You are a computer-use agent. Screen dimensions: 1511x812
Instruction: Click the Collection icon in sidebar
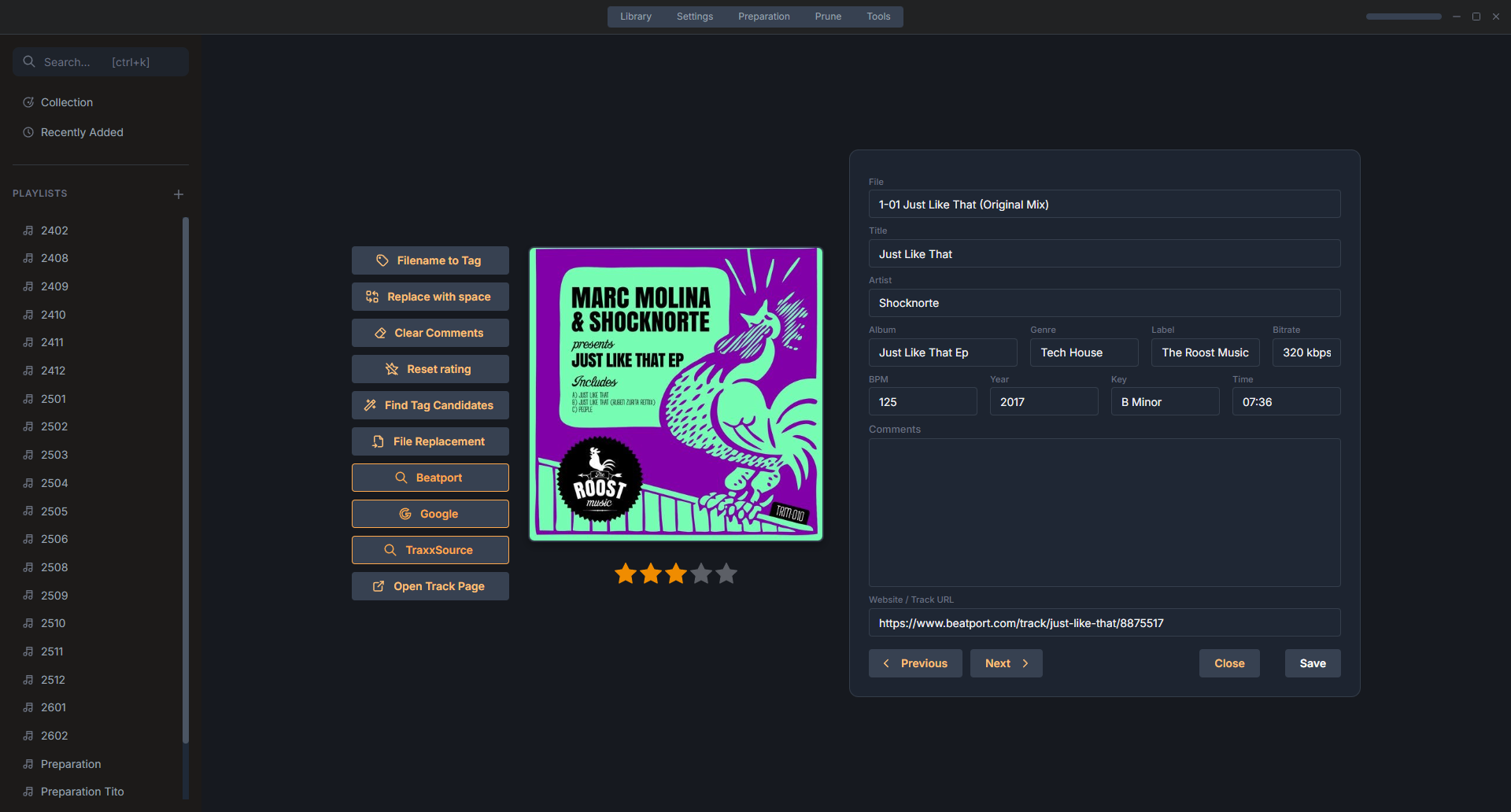tap(28, 102)
